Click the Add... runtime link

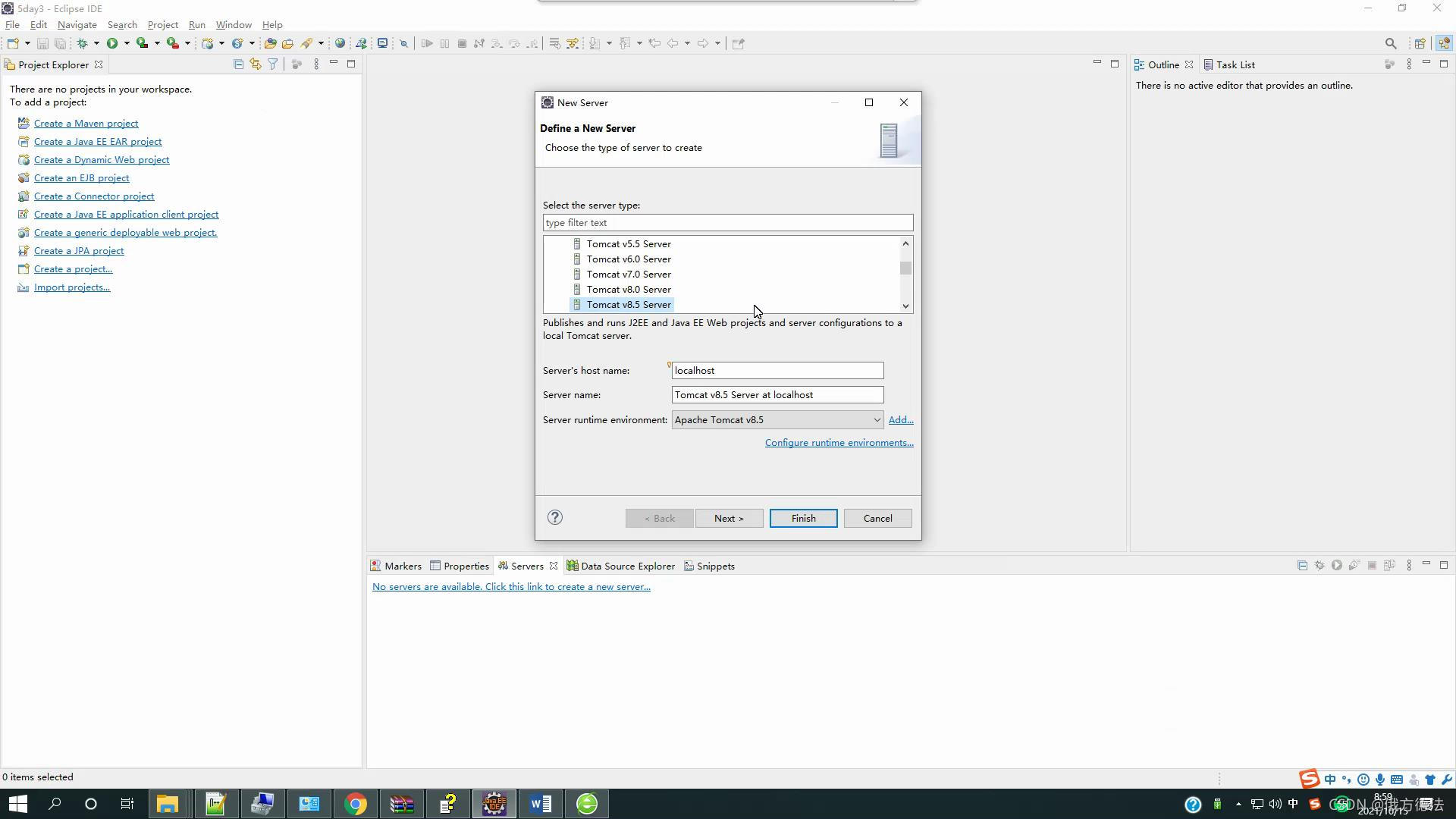[x=901, y=419]
